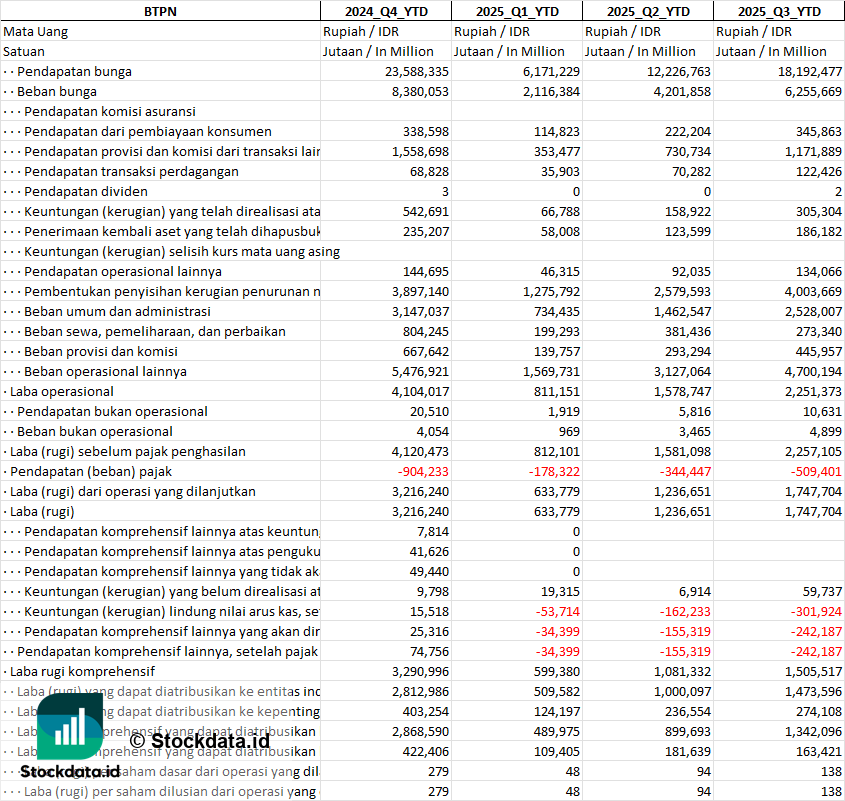
Task: Click provisi dan komisi value 1,558,698
Action: pyautogui.click(x=420, y=151)
